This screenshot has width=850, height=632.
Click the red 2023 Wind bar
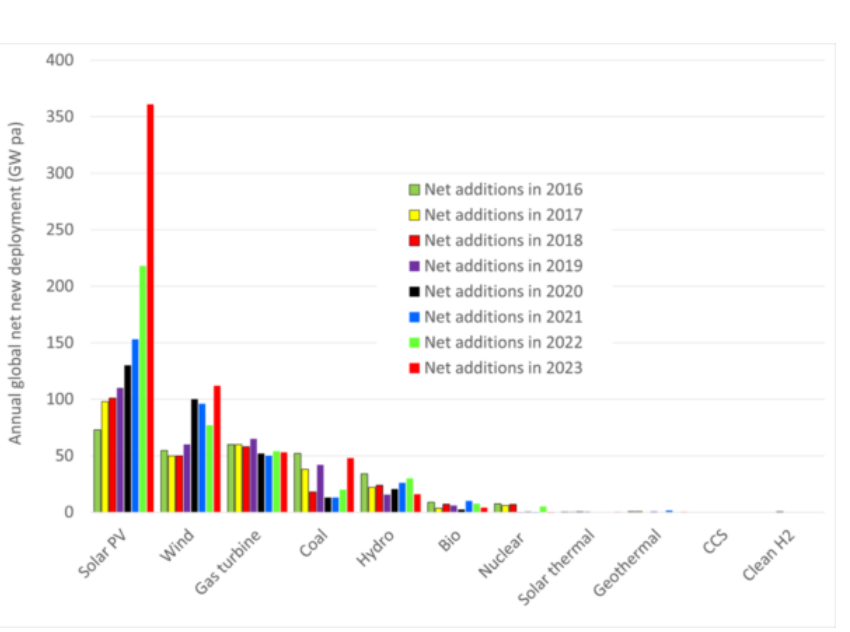pyautogui.click(x=217, y=449)
